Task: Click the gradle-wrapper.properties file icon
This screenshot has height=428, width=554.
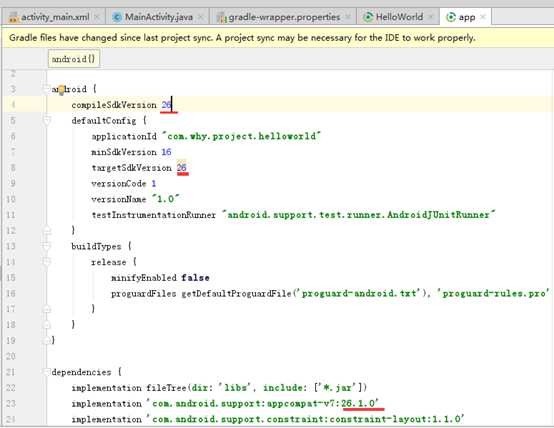Action: coord(222,17)
